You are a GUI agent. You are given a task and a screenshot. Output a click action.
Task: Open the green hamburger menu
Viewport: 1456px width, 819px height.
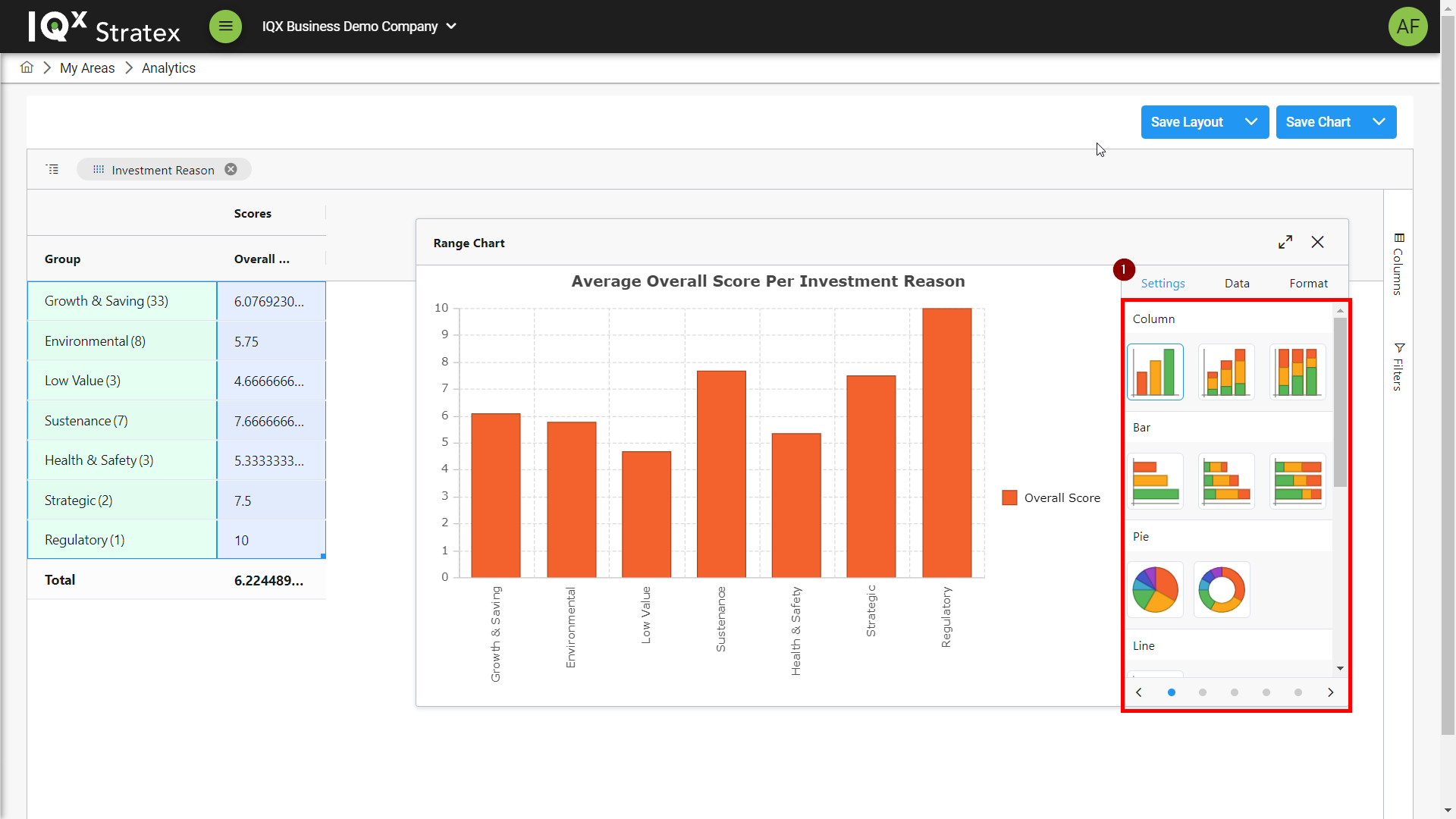[225, 27]
